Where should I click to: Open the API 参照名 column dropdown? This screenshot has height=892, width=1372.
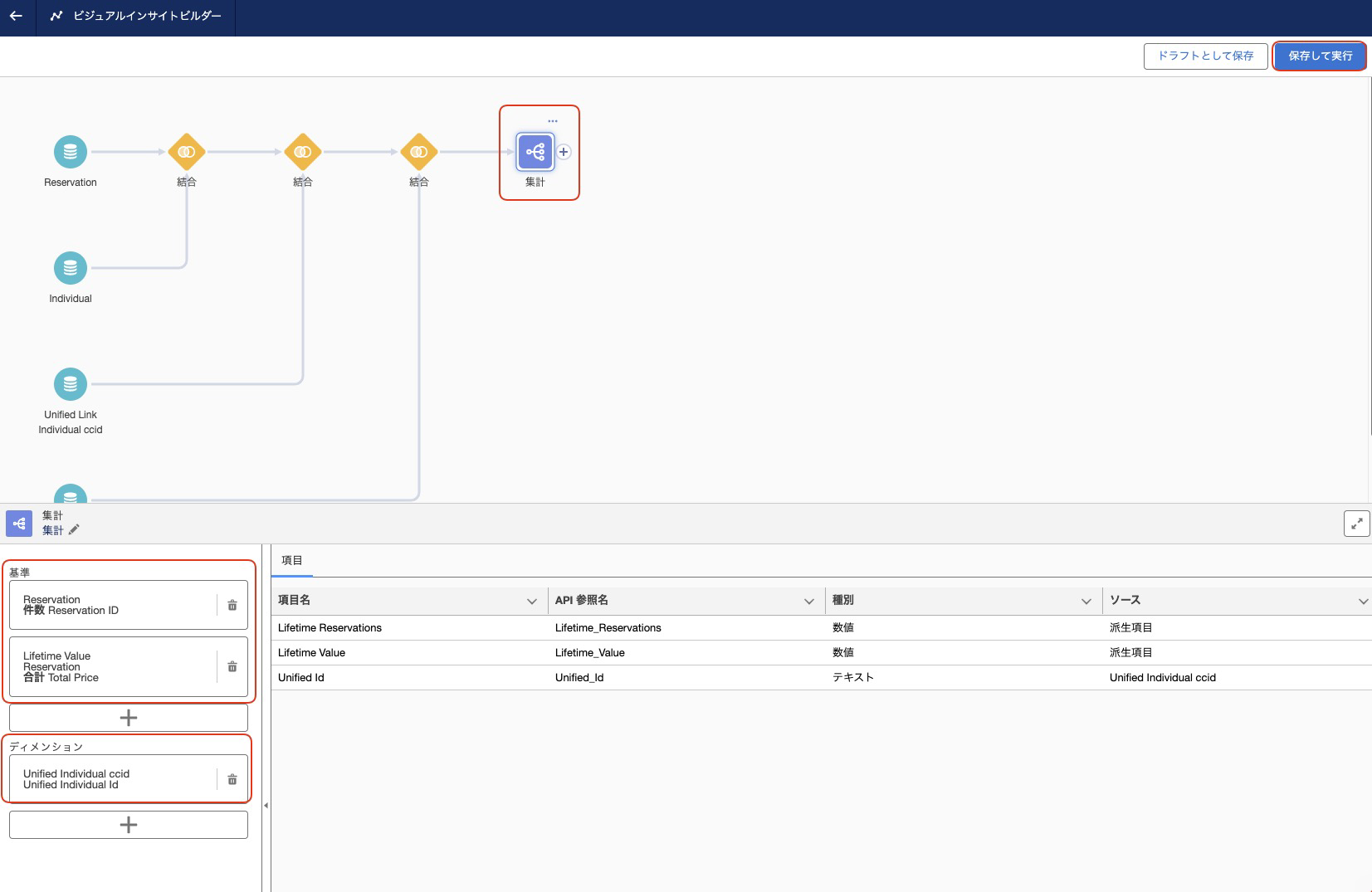(x=809, y=601)
